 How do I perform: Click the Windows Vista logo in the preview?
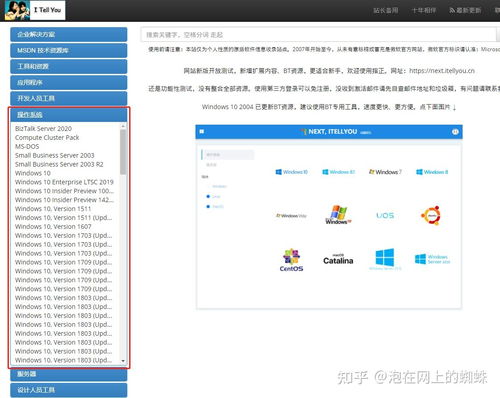pyautogui.click(x=291, y=216)
